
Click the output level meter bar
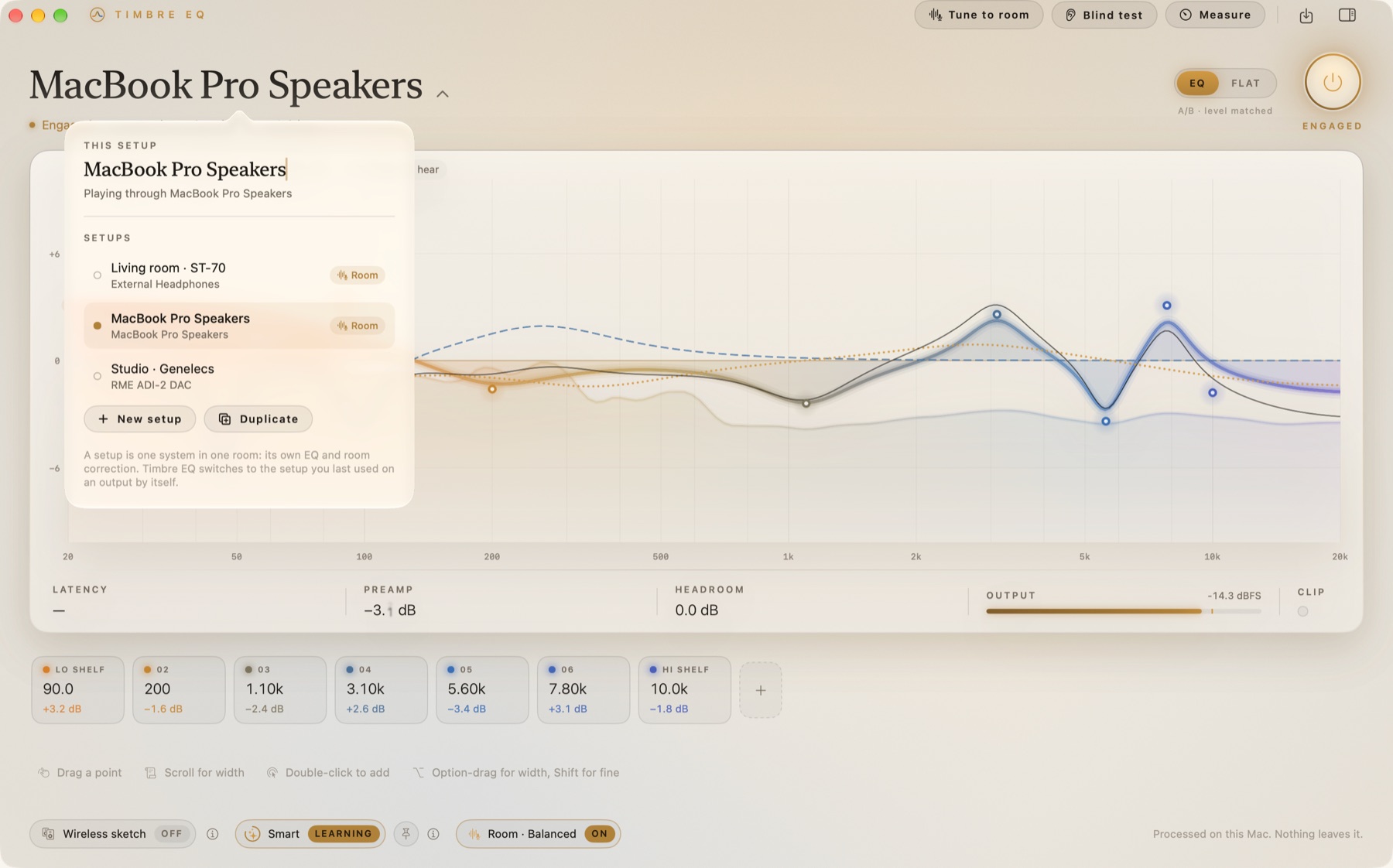coord(1123,611)
